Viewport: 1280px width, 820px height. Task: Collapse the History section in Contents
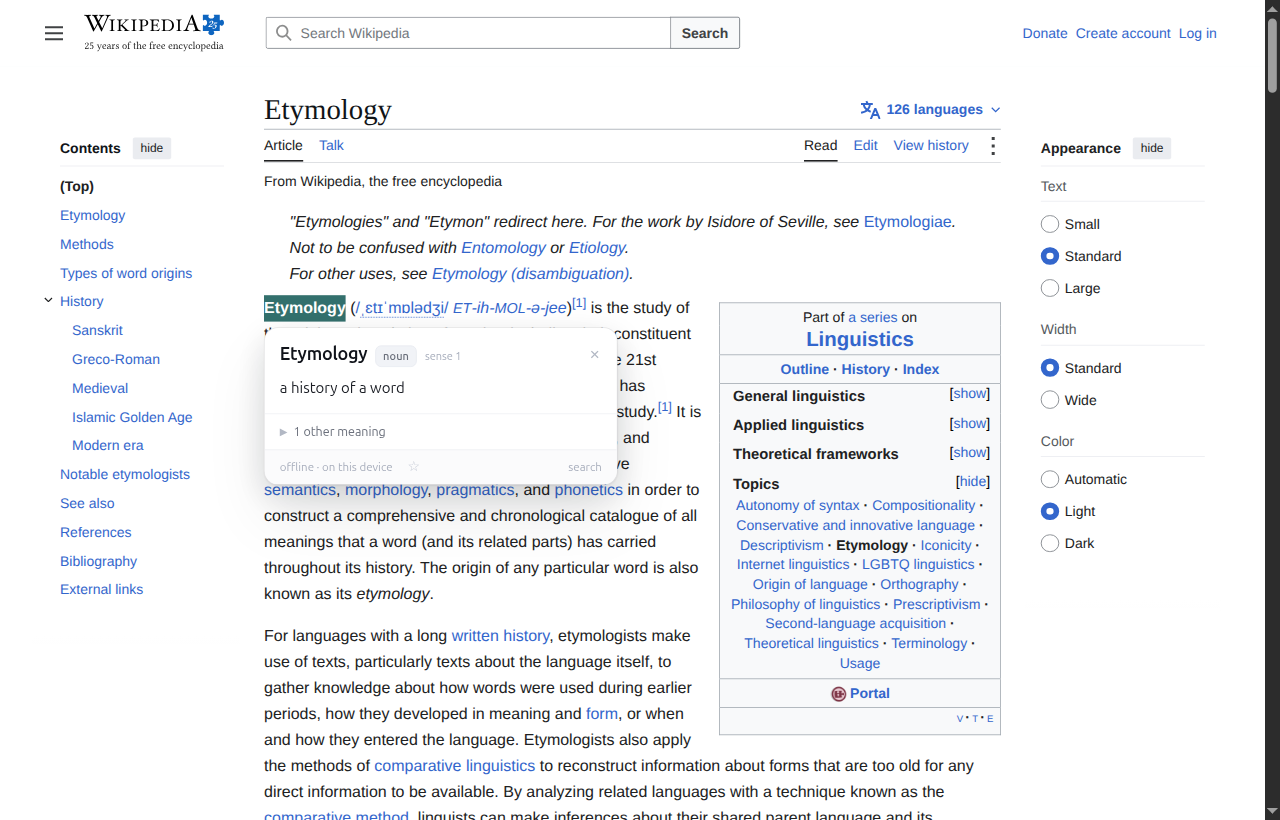(48, 300)
